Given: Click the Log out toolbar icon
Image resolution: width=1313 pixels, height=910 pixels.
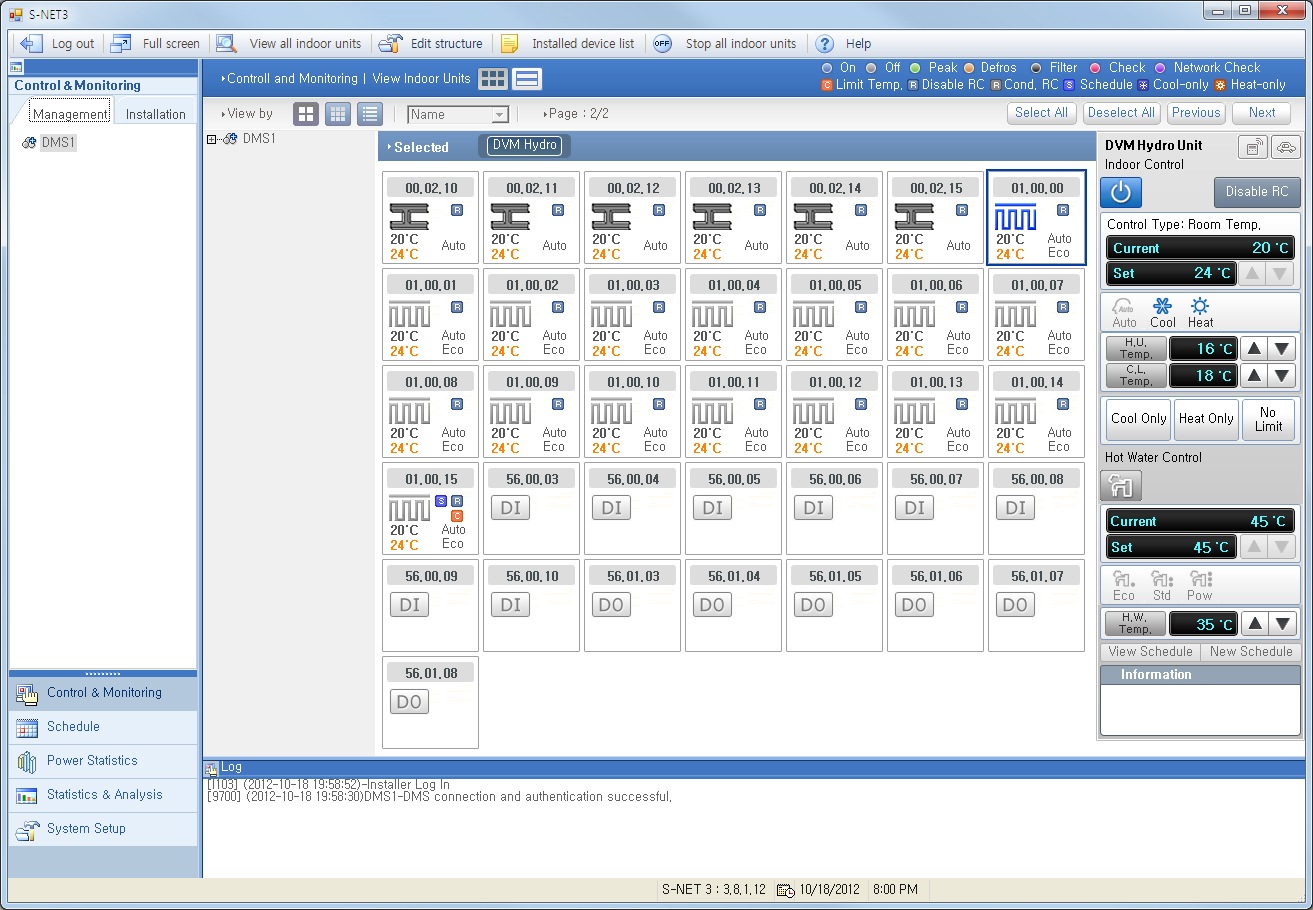Looking at the screenshot, I should coord(32,44).
